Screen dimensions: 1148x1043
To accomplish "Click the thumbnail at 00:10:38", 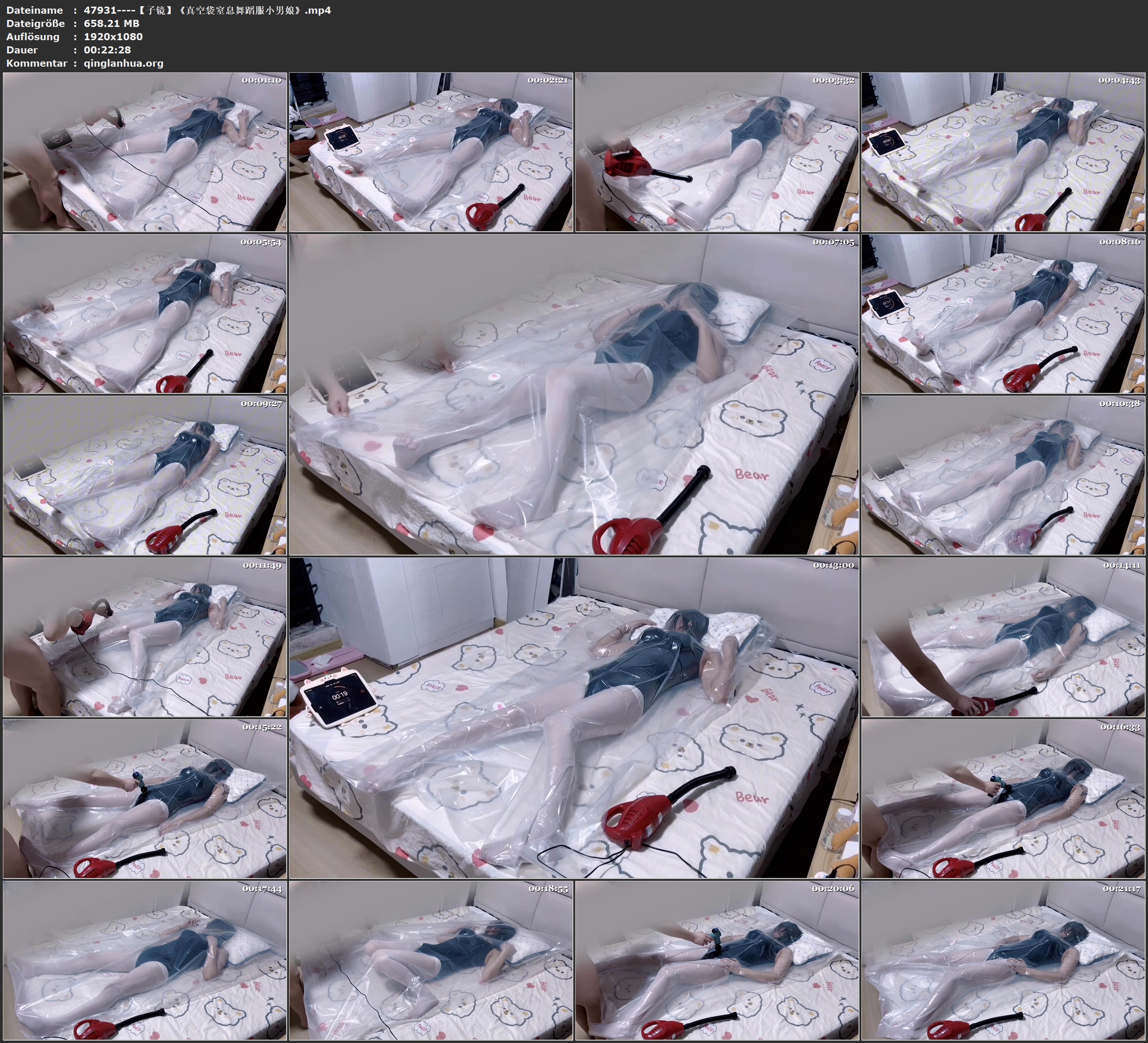I will 1003,475.
